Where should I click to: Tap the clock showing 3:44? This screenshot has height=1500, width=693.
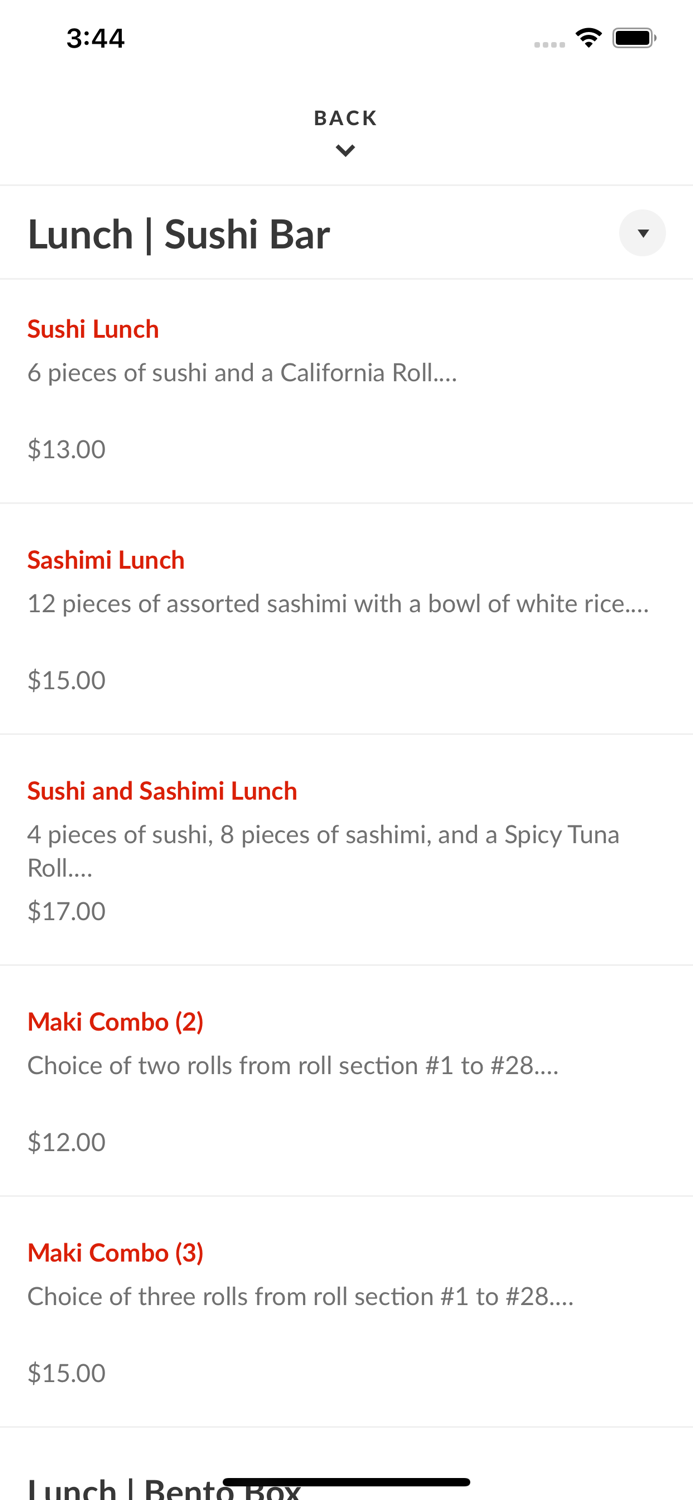click(x=96, y=38)
